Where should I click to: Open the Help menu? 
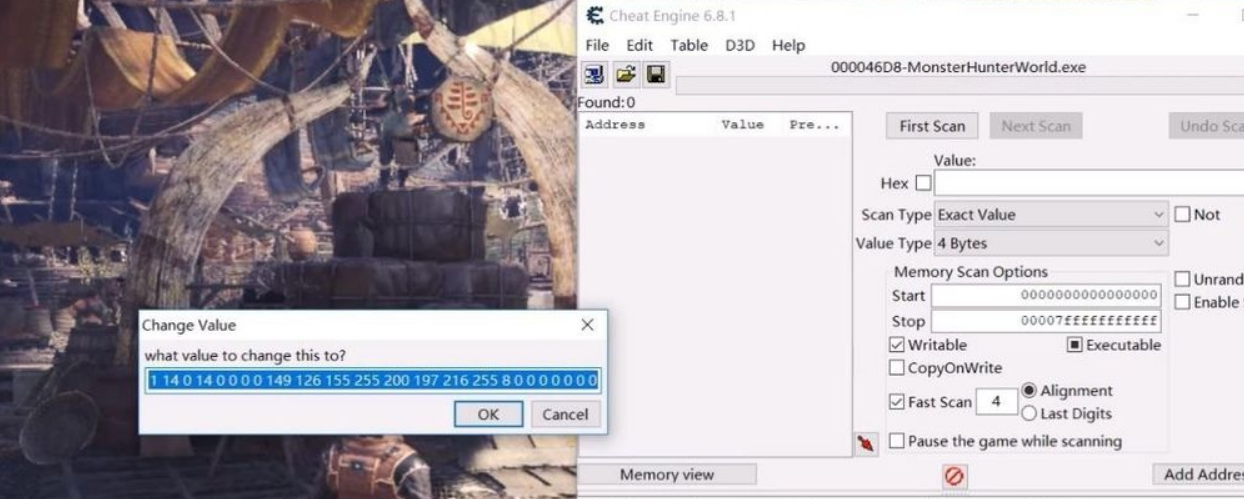point(788,46)
